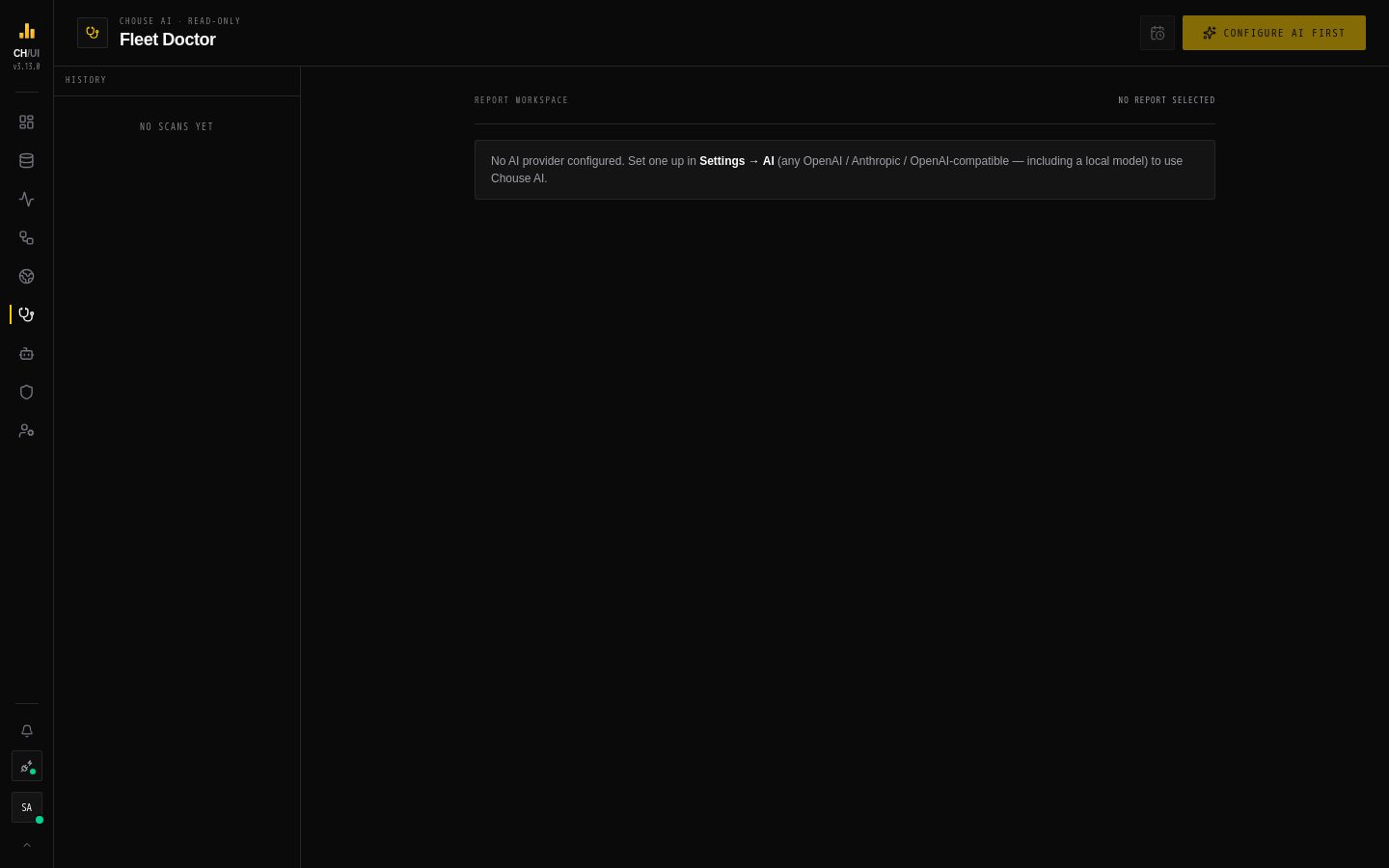Click the CH/UI bar-chart logo
The height and width of the screenshot is (868, 1389).
click(x=27, y=31)
